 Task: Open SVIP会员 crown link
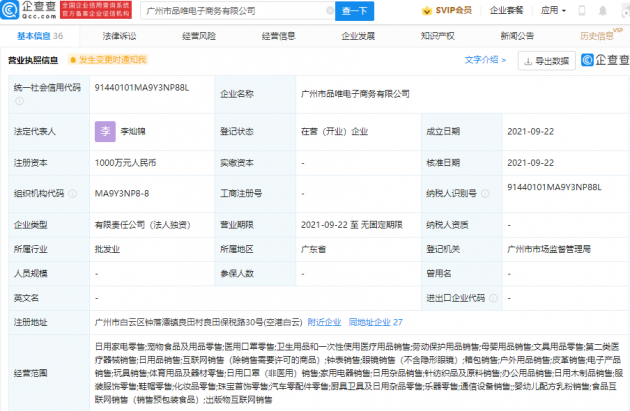447,10
